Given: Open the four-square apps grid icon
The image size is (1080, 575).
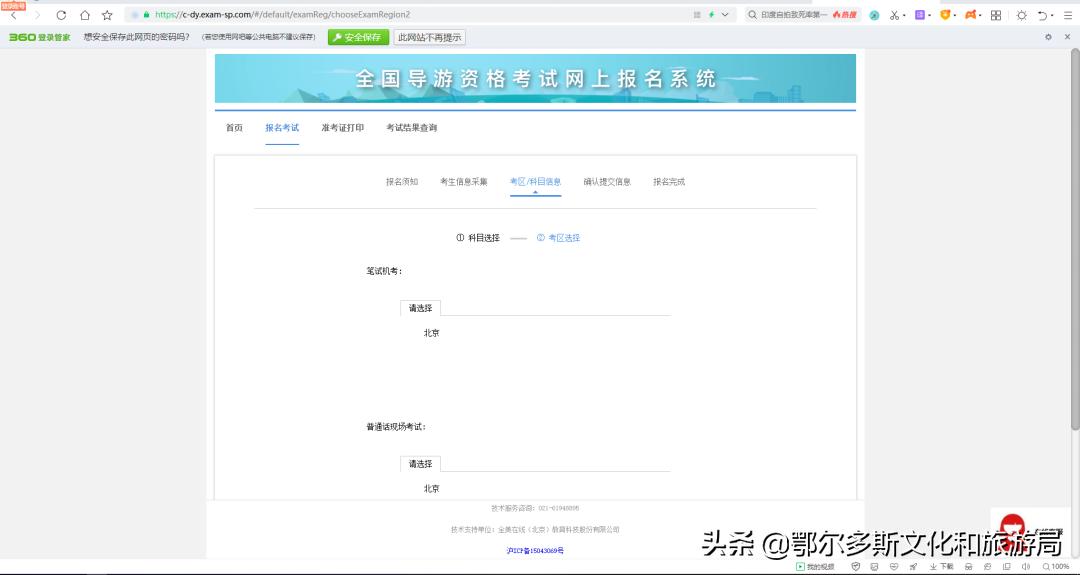Looking at the screenshot, I should 996,15.
